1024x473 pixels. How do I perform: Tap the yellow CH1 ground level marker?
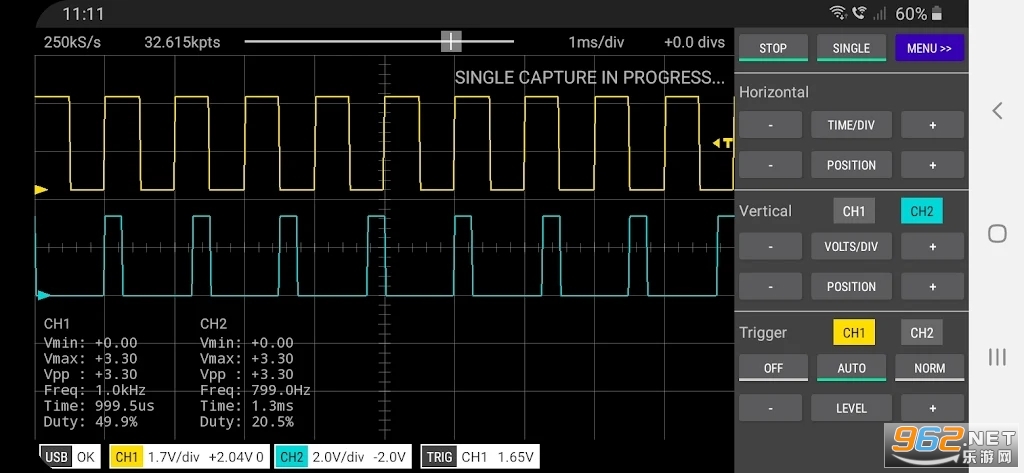tap(41, 189)
